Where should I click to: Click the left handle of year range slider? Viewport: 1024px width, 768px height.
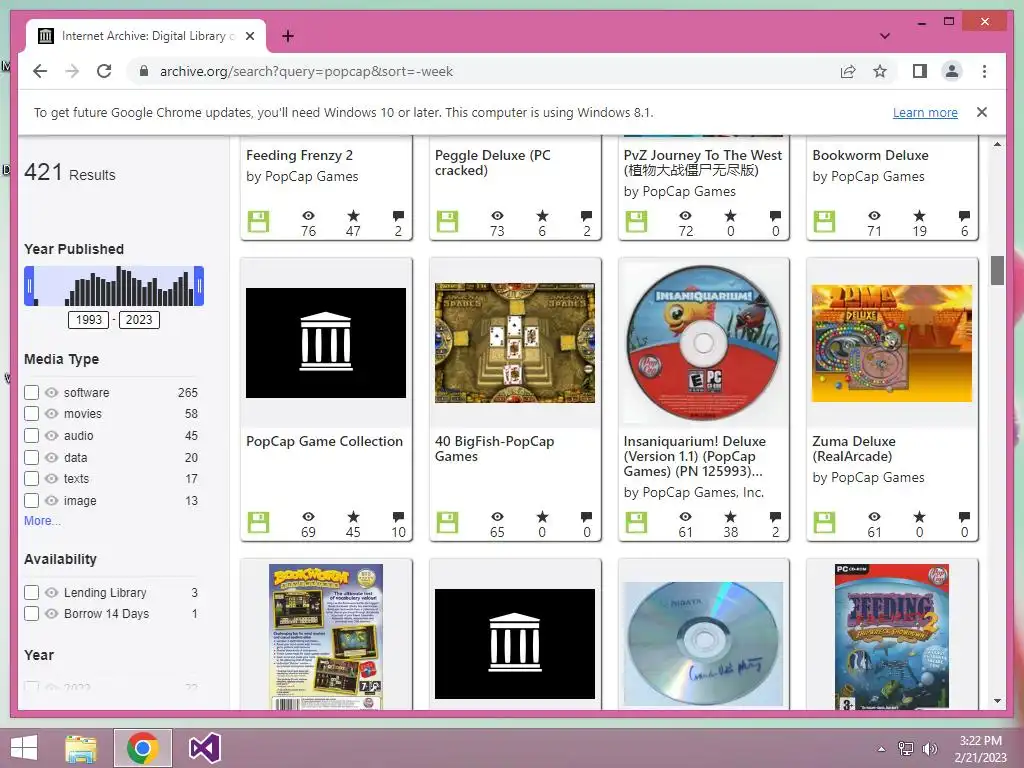point(29,285)
